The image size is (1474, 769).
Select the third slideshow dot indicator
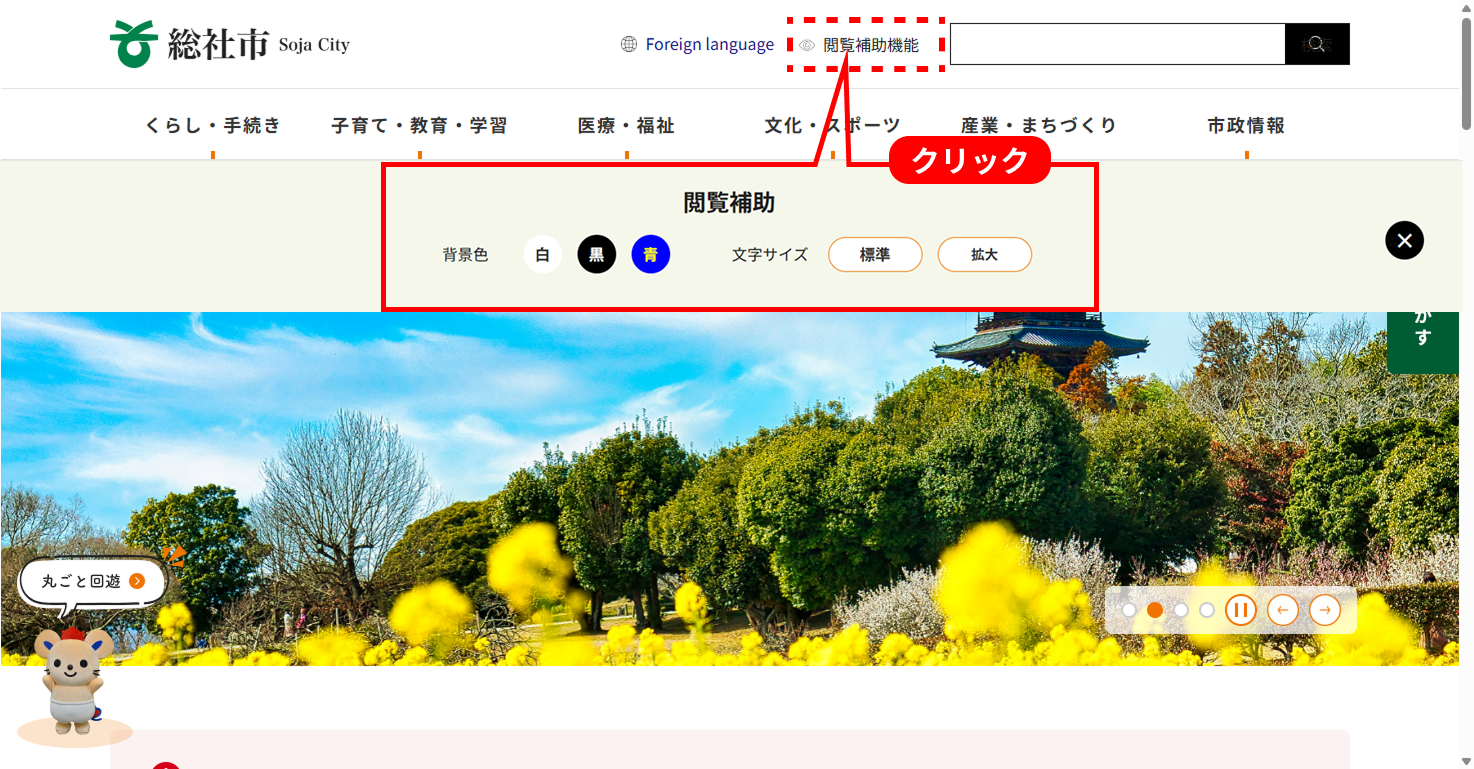pyautogui.click(x=1181, y=610)
